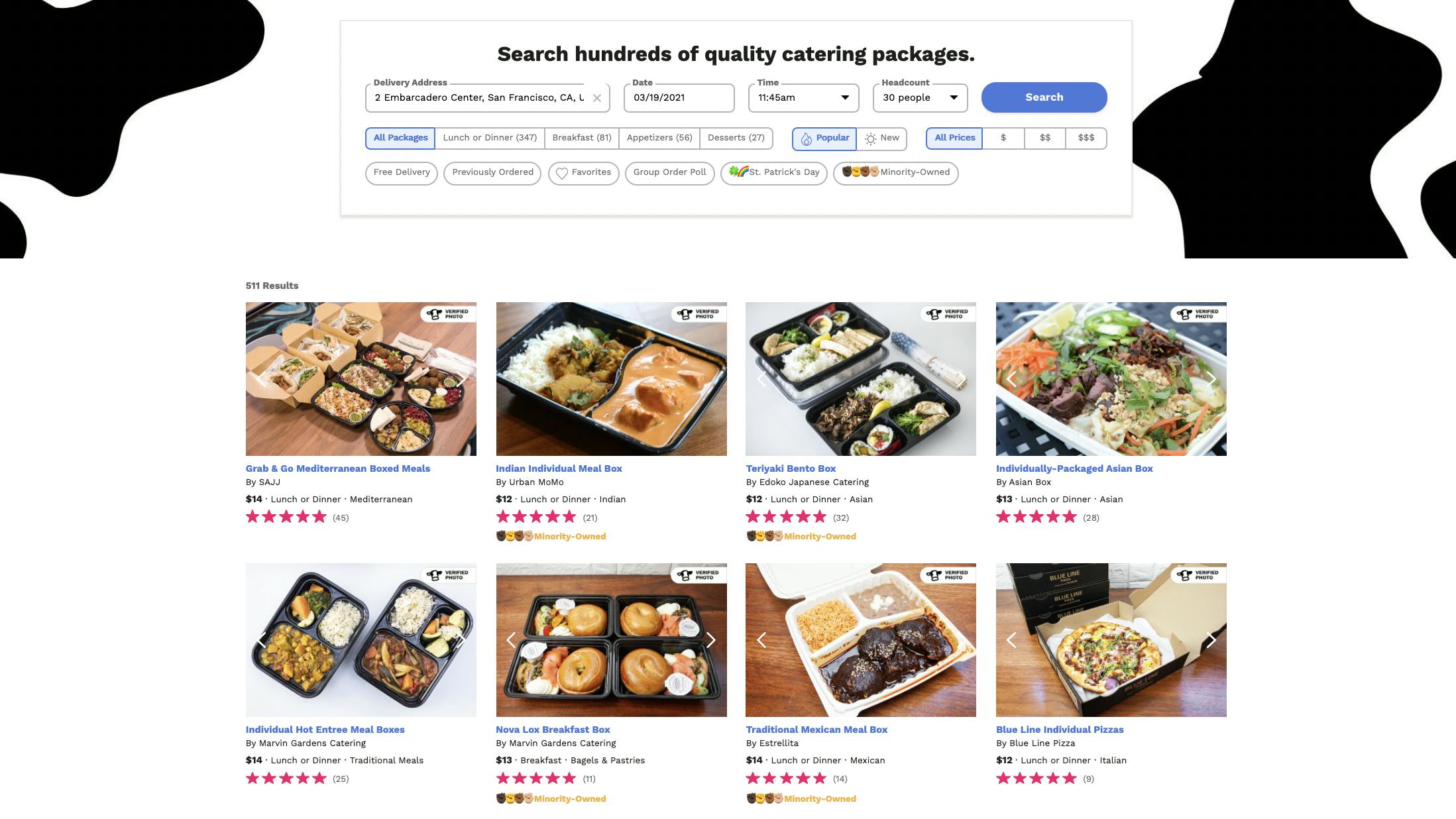This screenshot has width=1456, height=819.
Task: Click the five-star rating of Teriyaki Bento Box
Action: click(x=786, y=517)
